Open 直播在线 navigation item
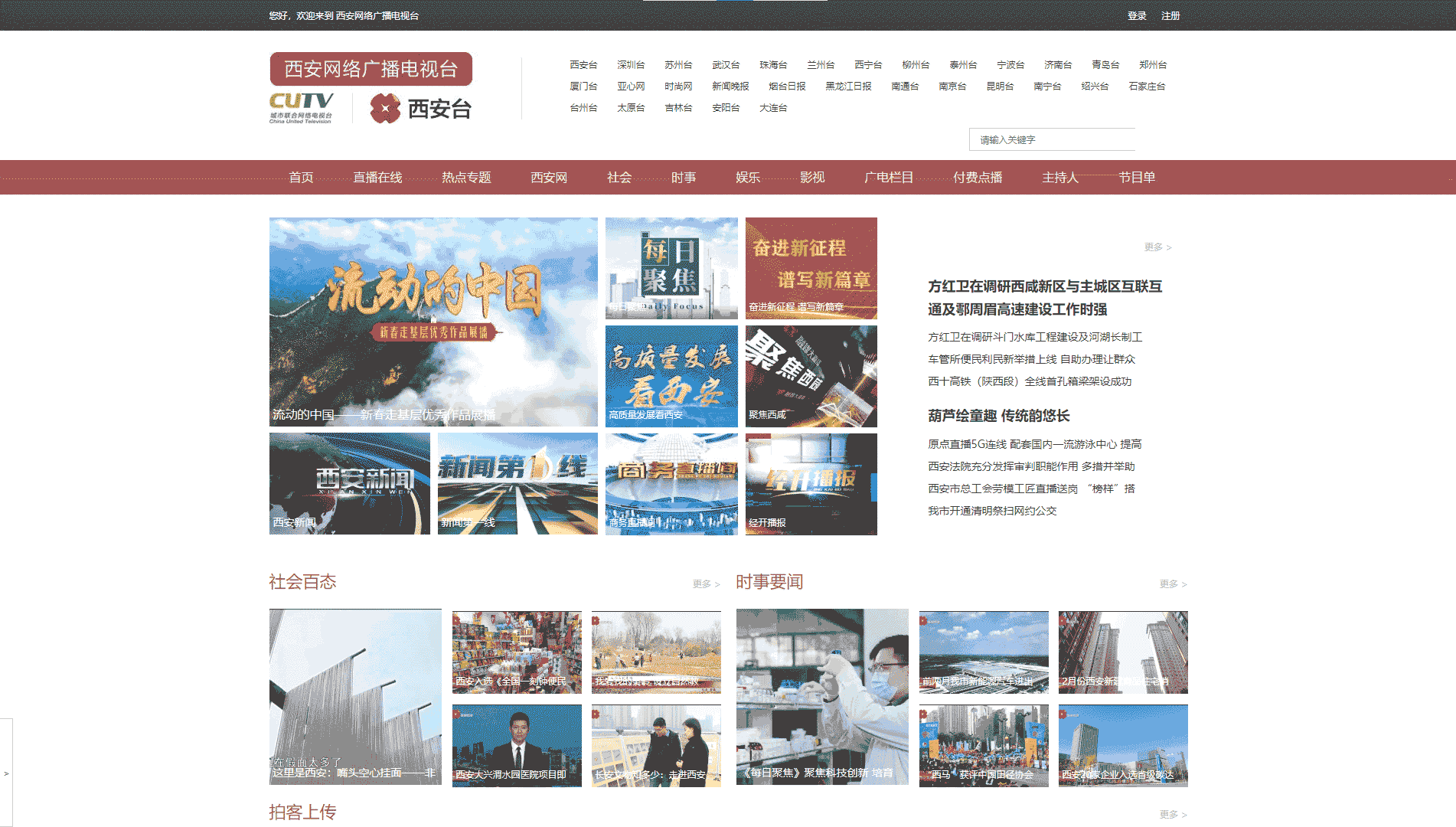The width and height of the screenshot is (1456, 827). (x=377, y=178)
